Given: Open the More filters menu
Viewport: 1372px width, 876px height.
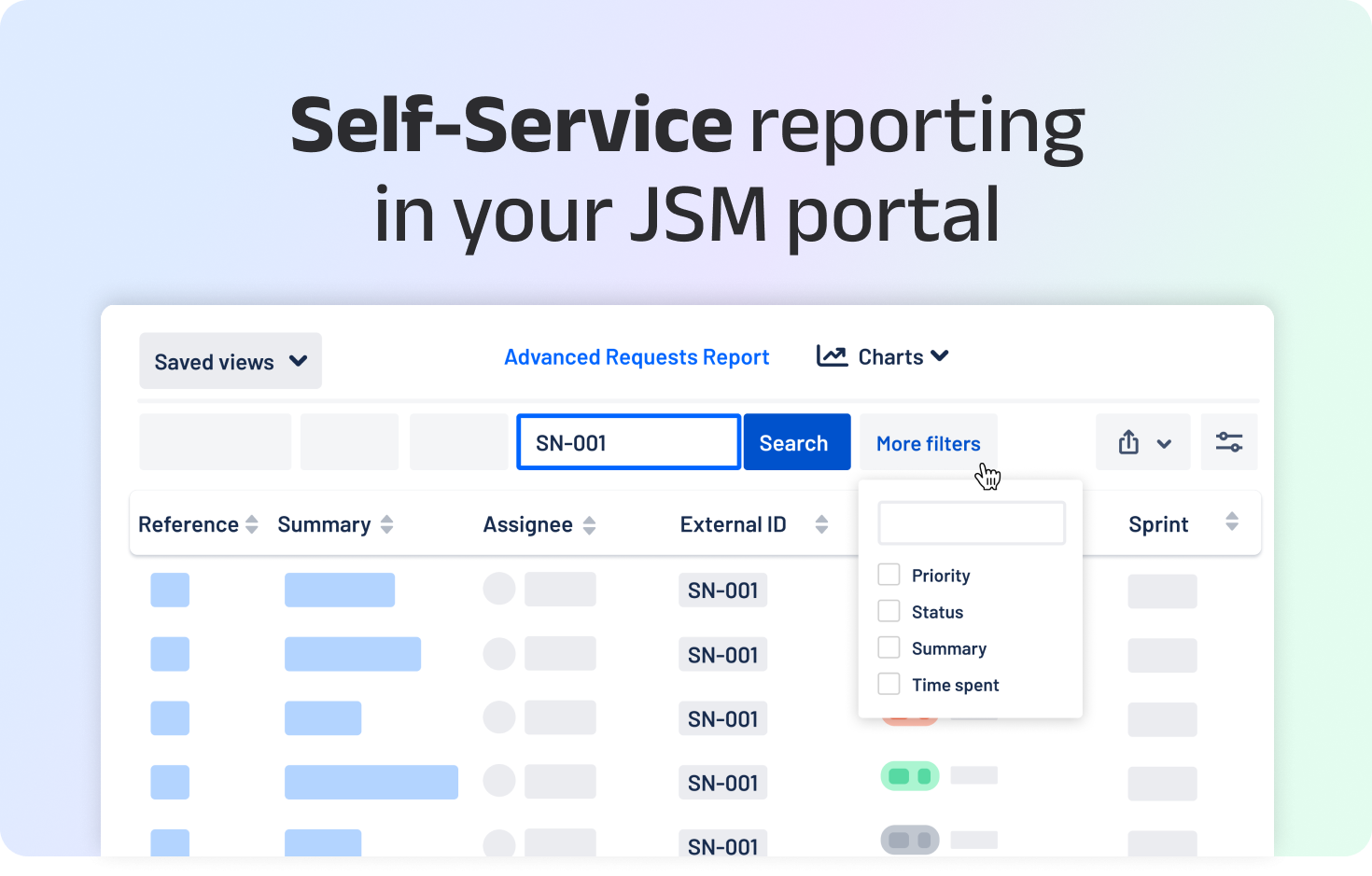Looking at the screenshot, I should [928, 444].
